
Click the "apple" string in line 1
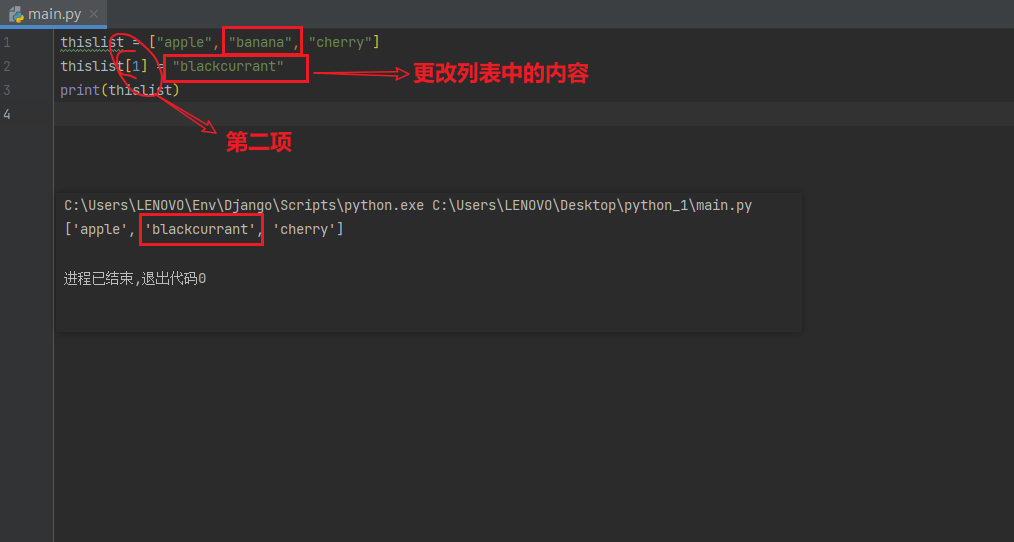(184, 42)
